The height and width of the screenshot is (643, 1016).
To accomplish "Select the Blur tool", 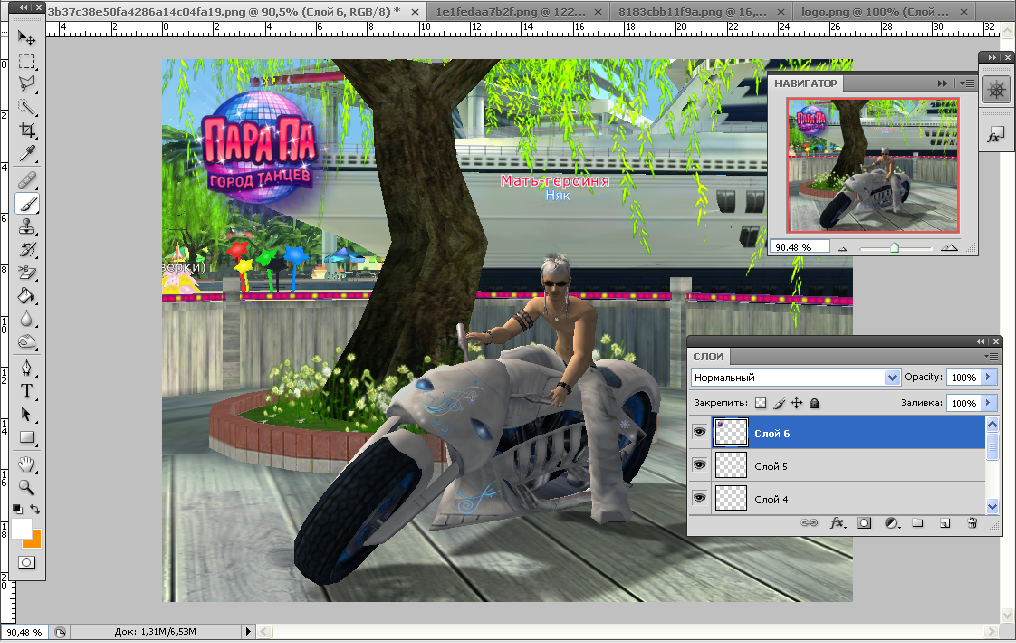I will tap(27, 319).
